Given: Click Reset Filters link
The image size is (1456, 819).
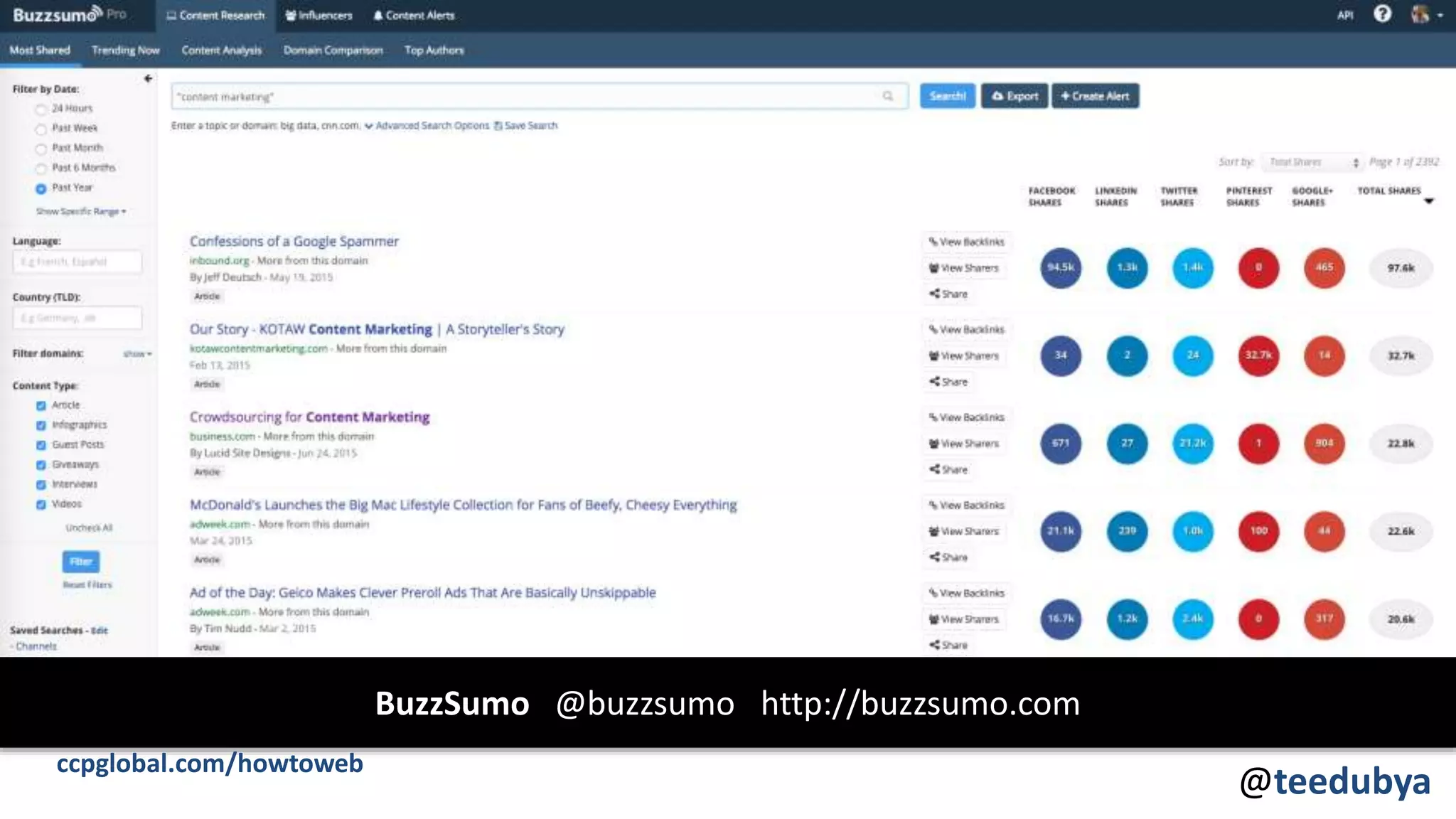Looking at the screenshot, I should [x=87, y=584].
